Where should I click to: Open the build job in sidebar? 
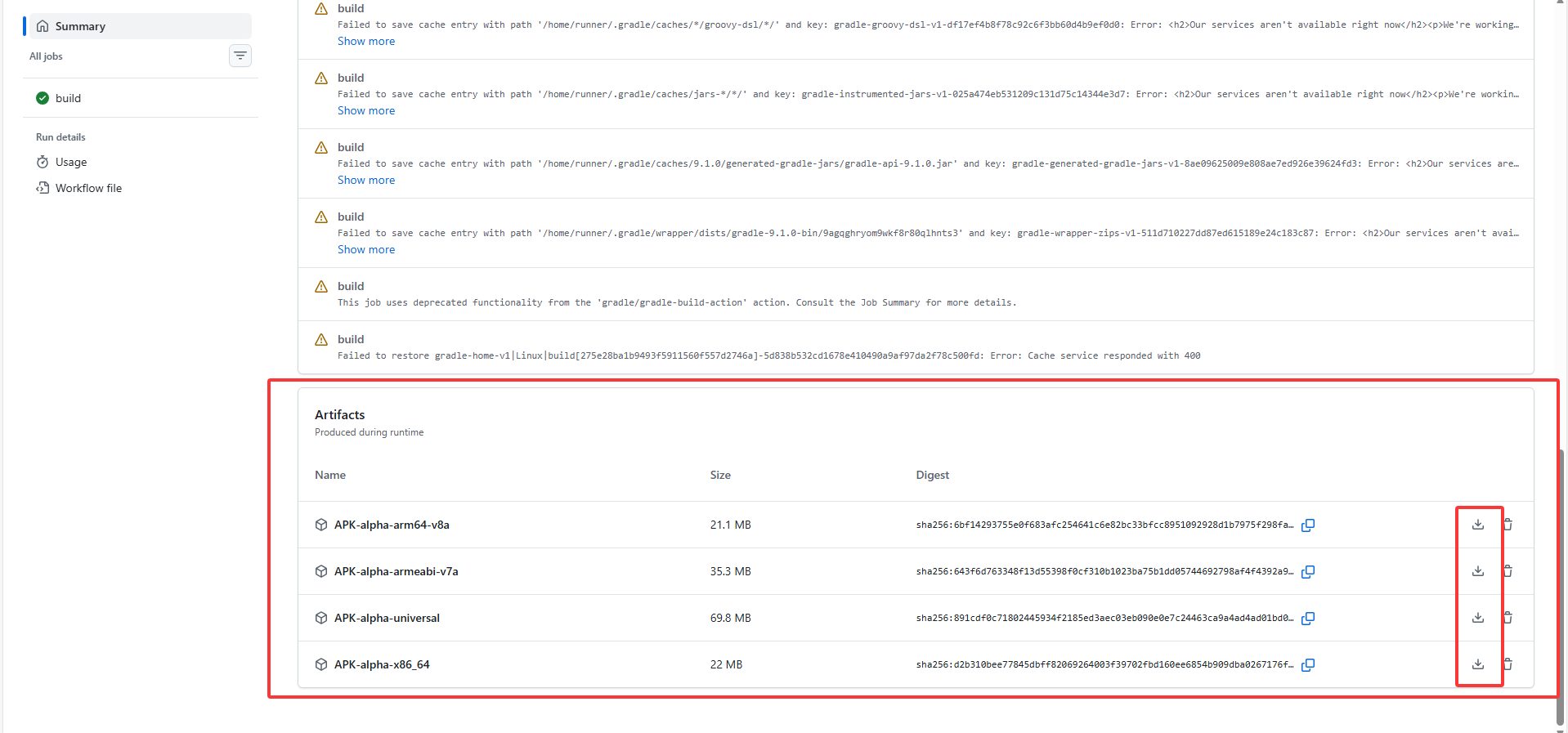pos(68,98)
